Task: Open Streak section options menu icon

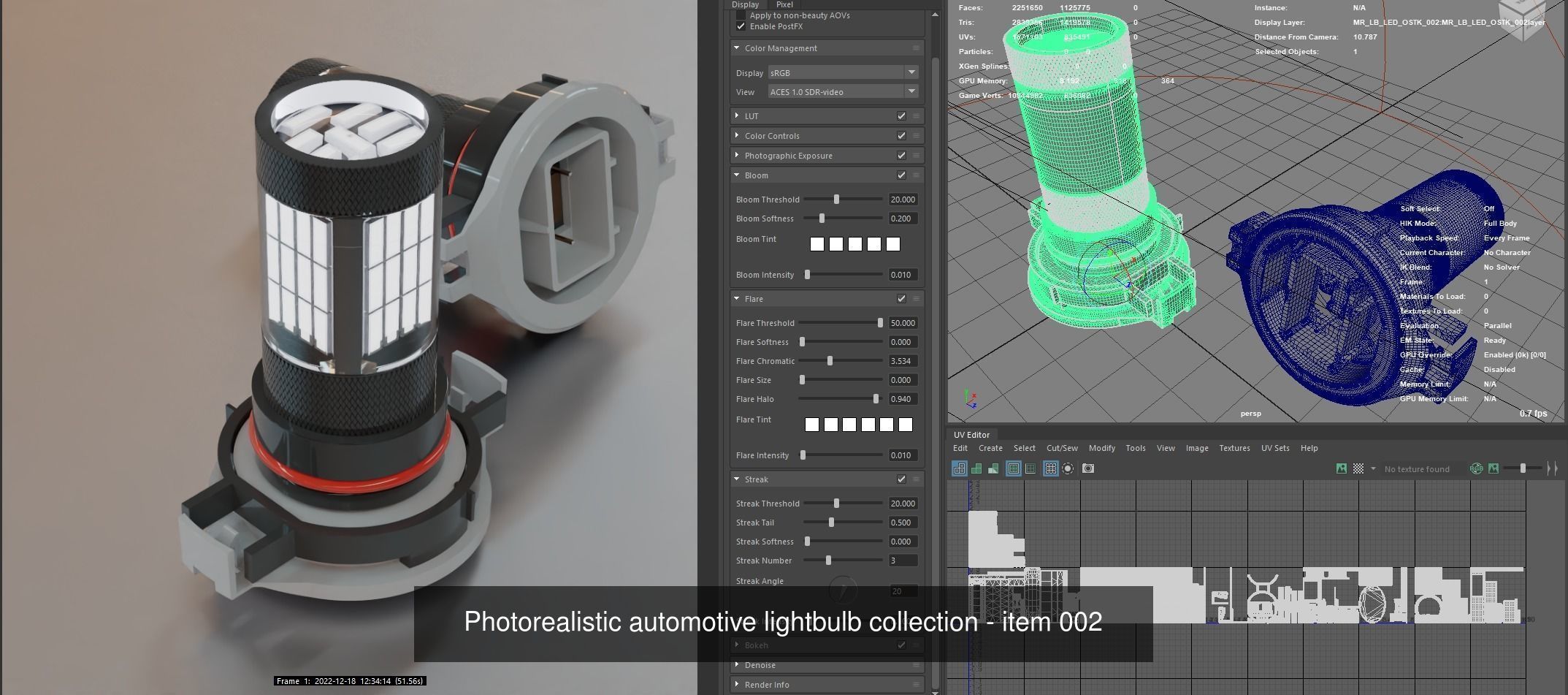Action: tap(916, 479)
